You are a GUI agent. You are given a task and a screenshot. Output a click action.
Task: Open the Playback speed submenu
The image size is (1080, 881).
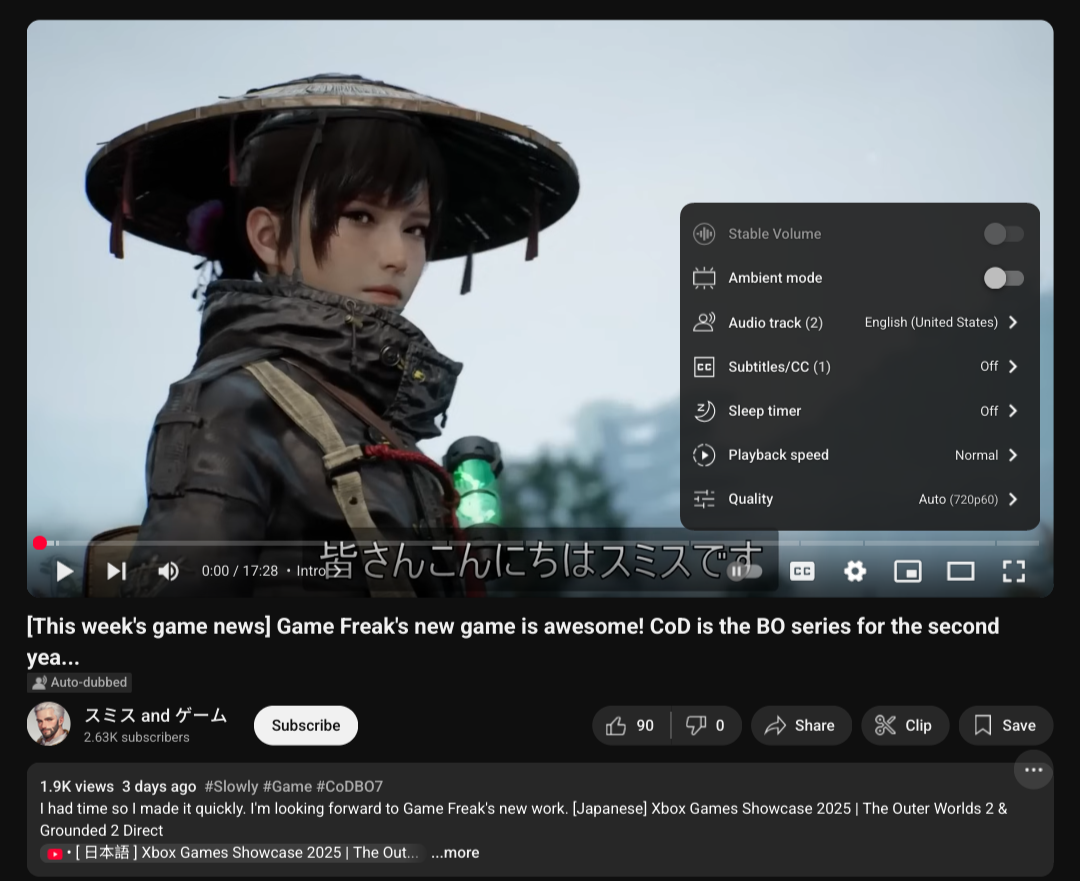pyautogui.click(x=860, y=455)
